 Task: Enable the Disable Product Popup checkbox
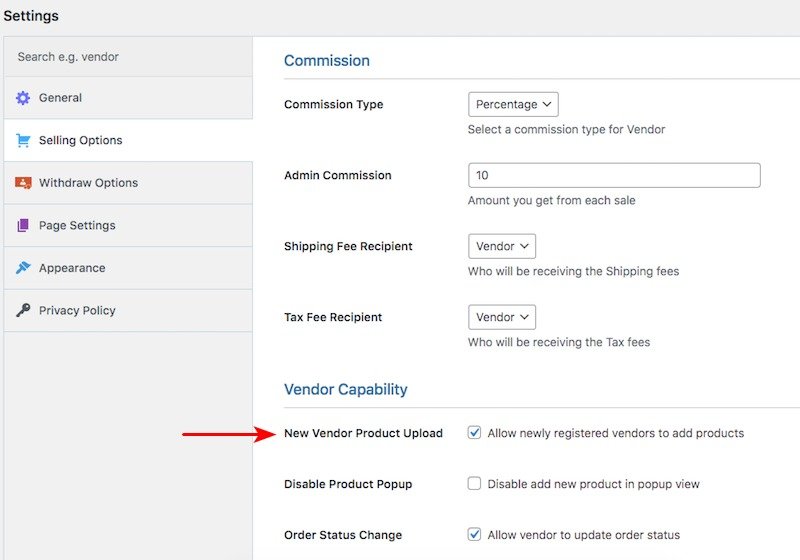pos(475,484)
